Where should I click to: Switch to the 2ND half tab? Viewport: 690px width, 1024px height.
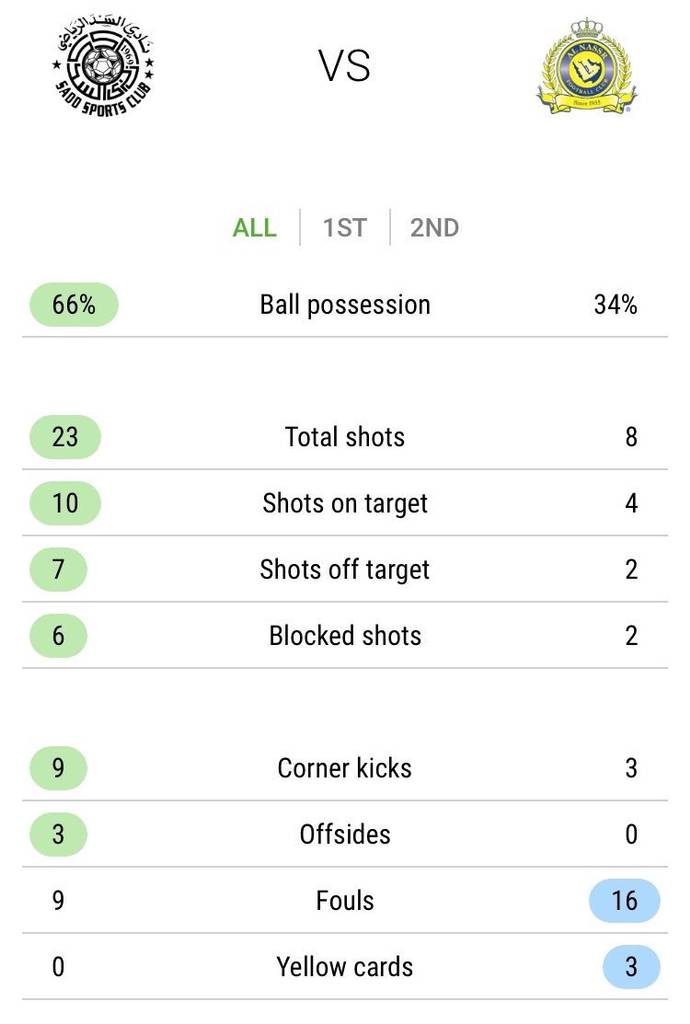(x=434, y=228)
